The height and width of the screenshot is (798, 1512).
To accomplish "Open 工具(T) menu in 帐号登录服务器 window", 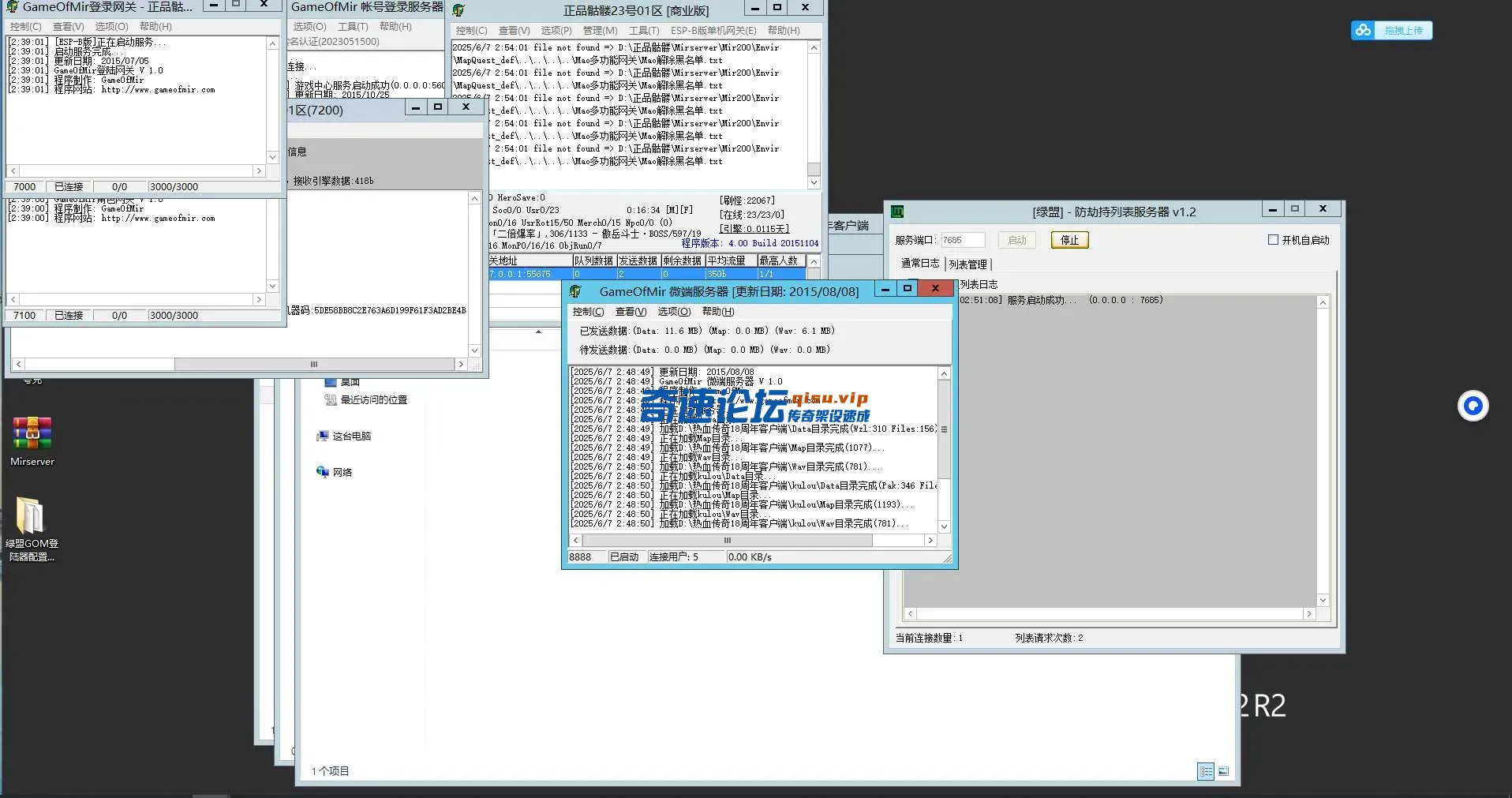I will coord(353,27).
